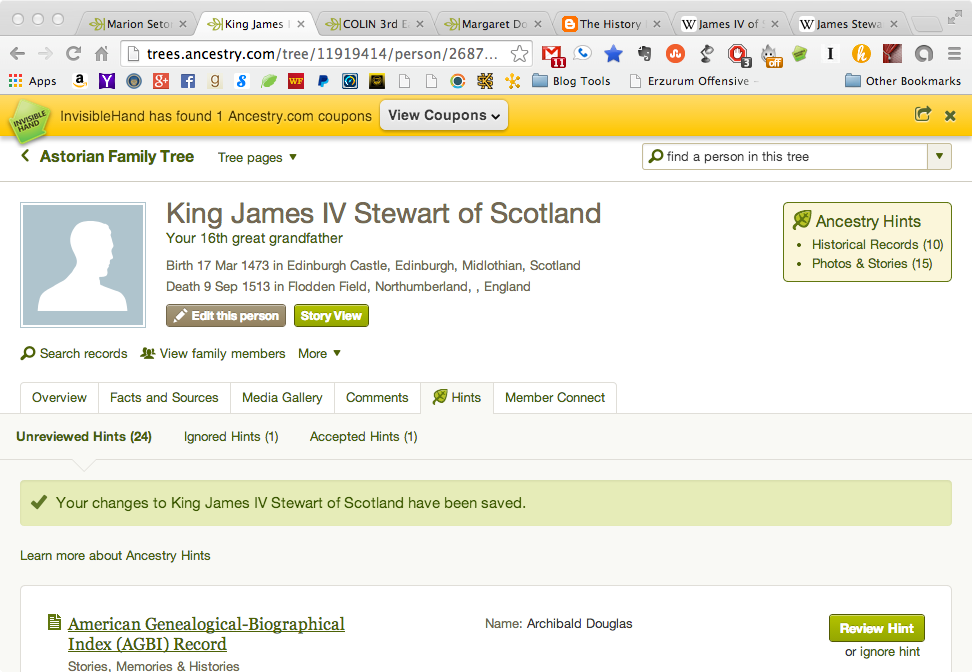Screen dimensions: 972x672
Task: Reload the current page
Action: (73, 54)
